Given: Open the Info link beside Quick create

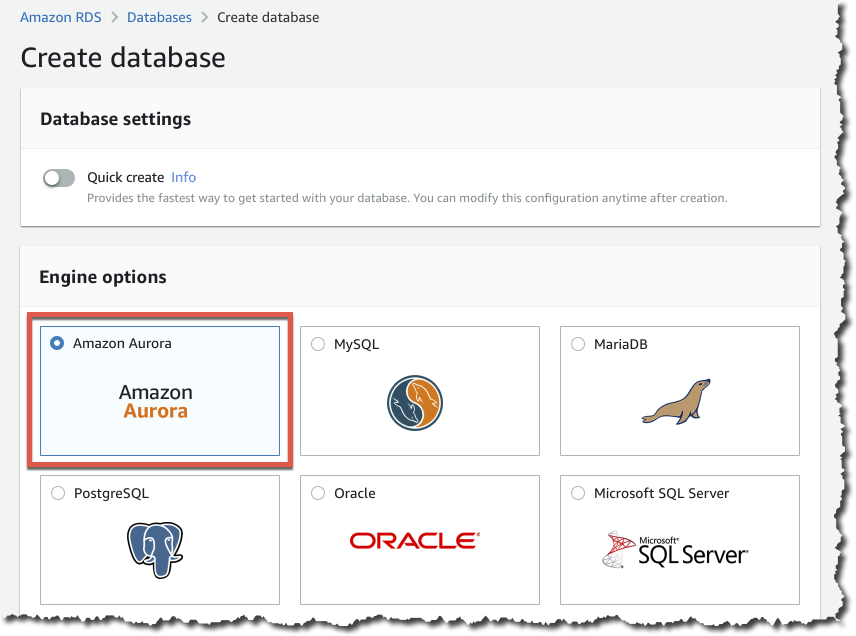Looking at the screenshot, I should click(183, 177).
